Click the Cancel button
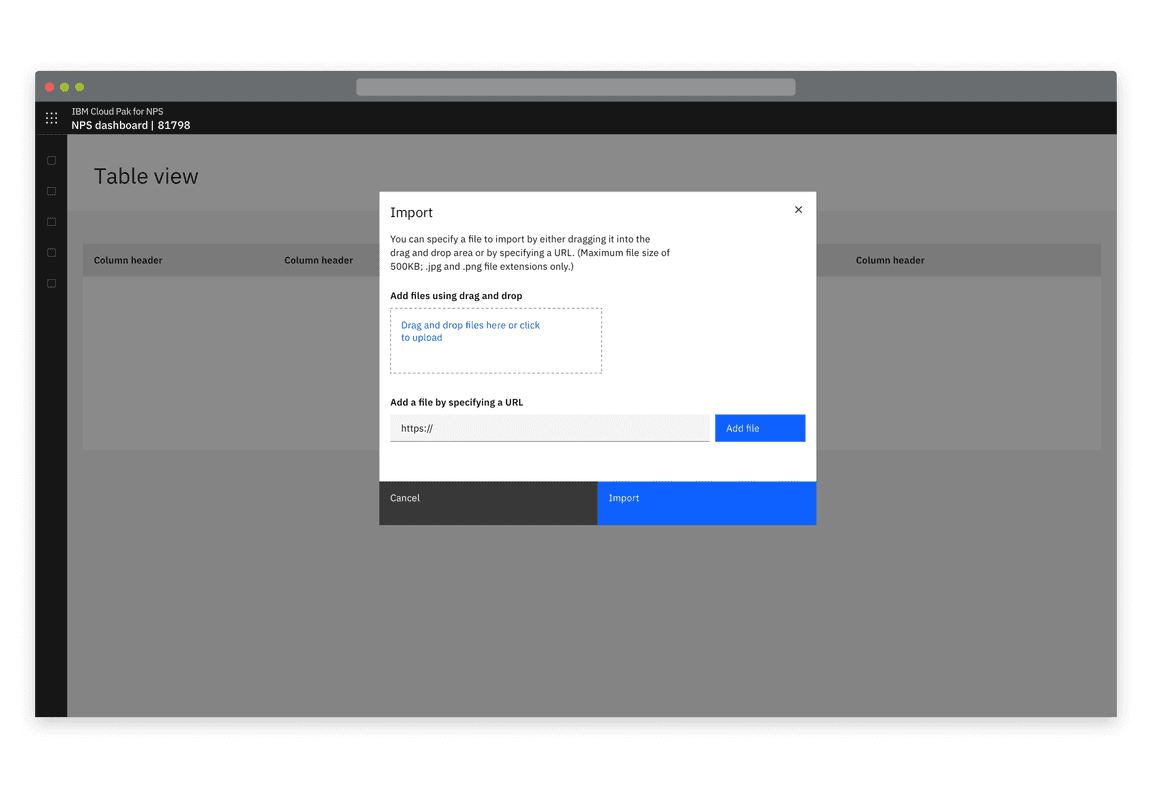1152x788 pixels. coord(487,503)
